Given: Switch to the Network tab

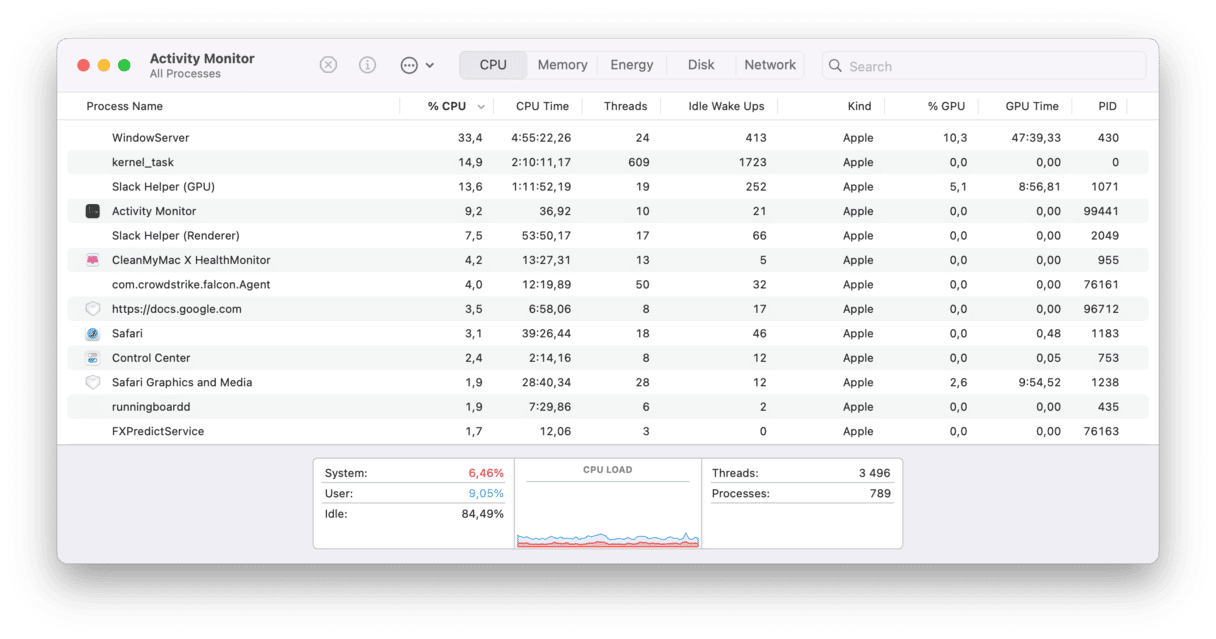Looking at the screenshot, I should click(x=770, y=65).
